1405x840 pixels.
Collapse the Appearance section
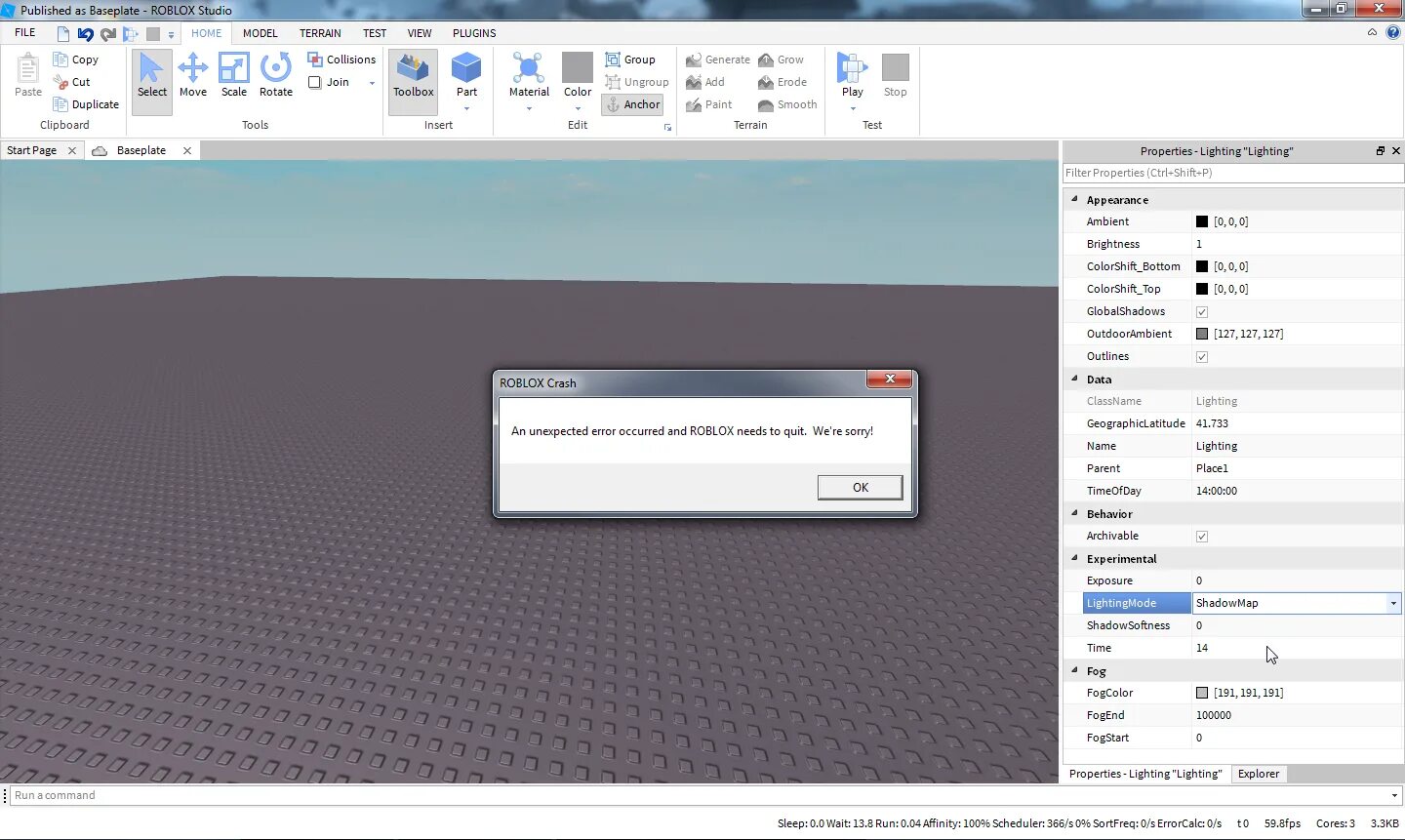(1075, 199)
